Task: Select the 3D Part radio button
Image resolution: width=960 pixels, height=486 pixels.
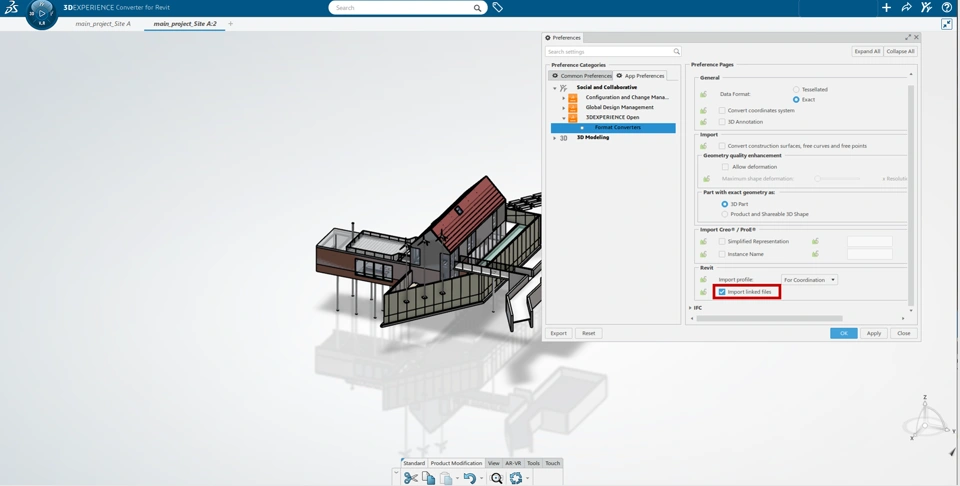Action: point(725,204)
